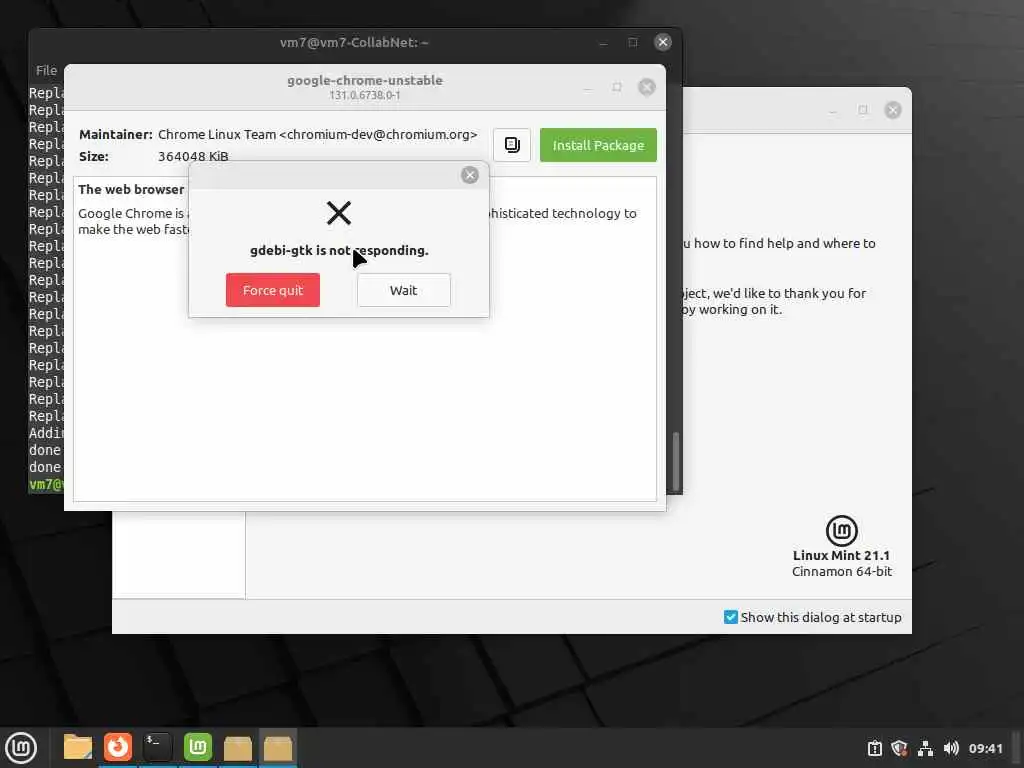Switch to the terminal taskbar icon

[157, 747]
